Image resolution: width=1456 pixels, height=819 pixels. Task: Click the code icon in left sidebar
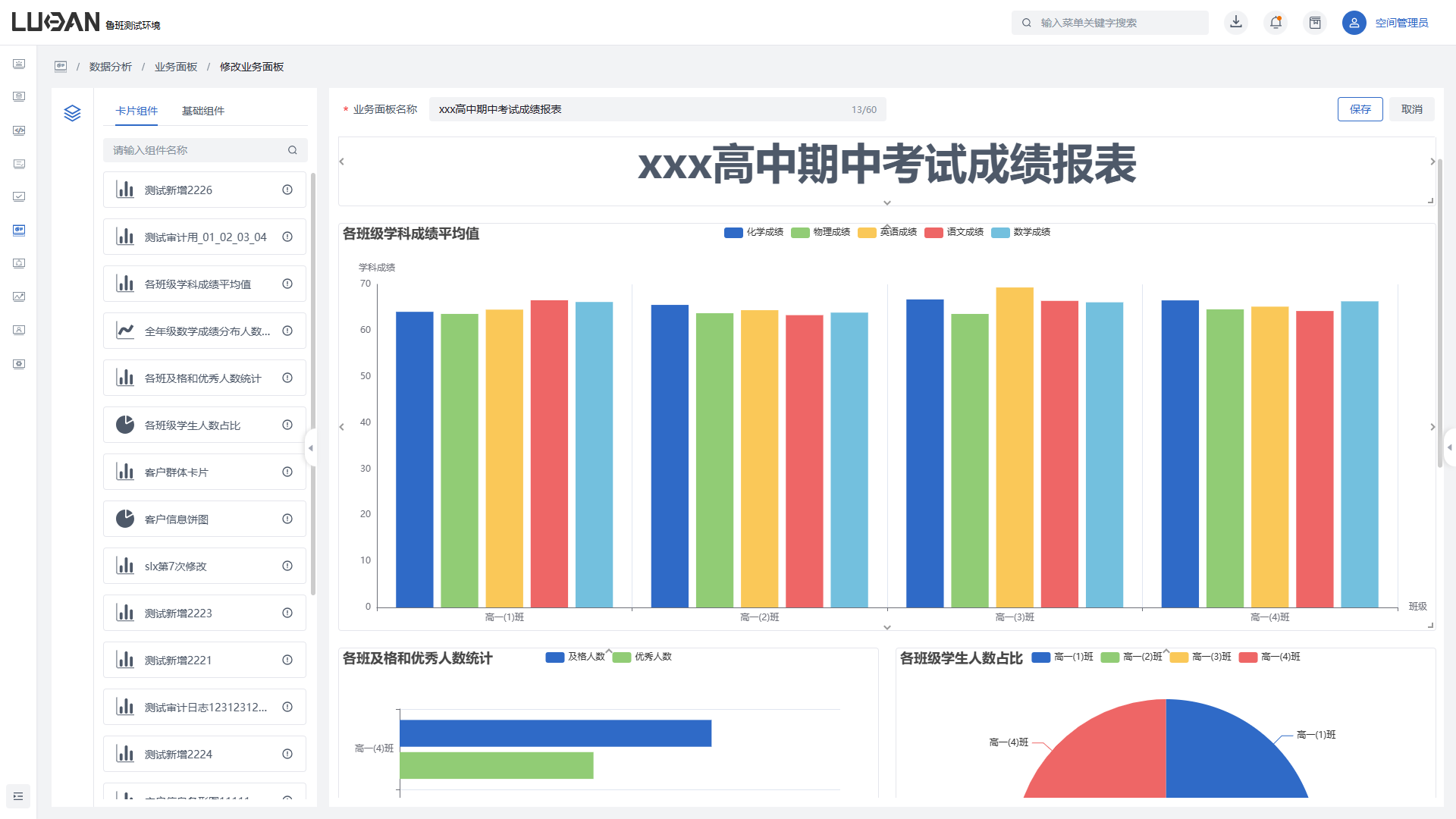(x=19, y=130)
